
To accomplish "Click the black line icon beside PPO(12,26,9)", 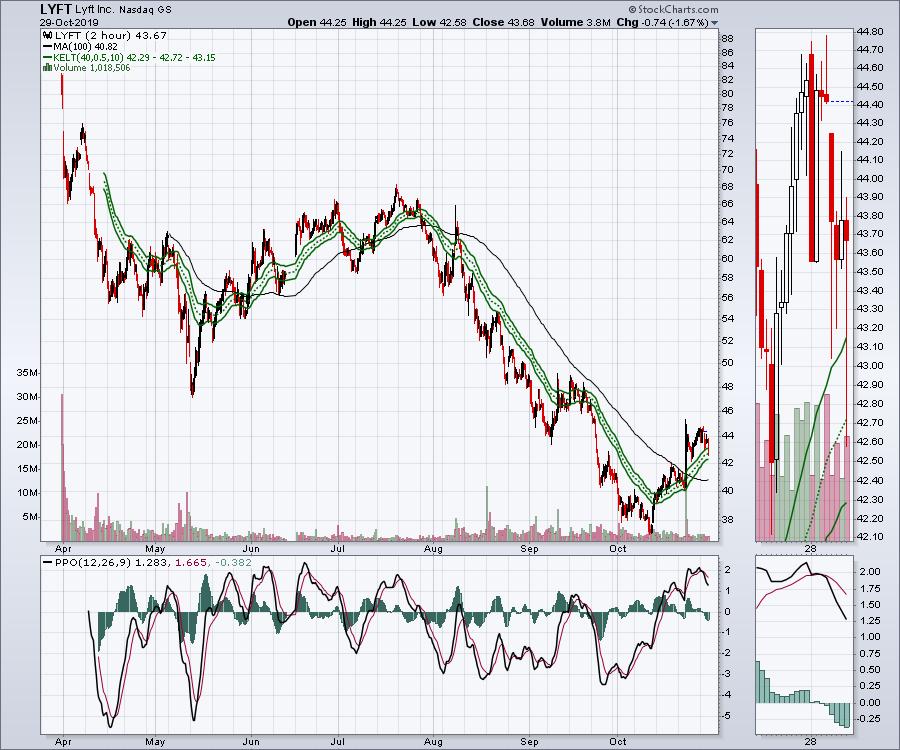I will pyautogui.click(x=47, y=562).
